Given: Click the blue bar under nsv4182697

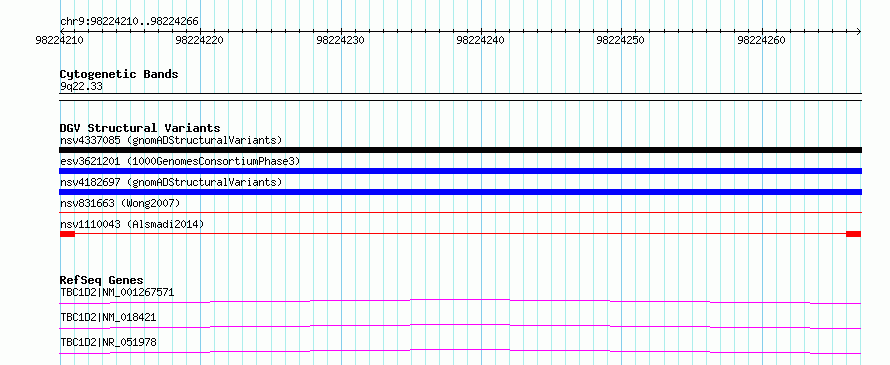Looking at the screenshot, I should [460, 192].
